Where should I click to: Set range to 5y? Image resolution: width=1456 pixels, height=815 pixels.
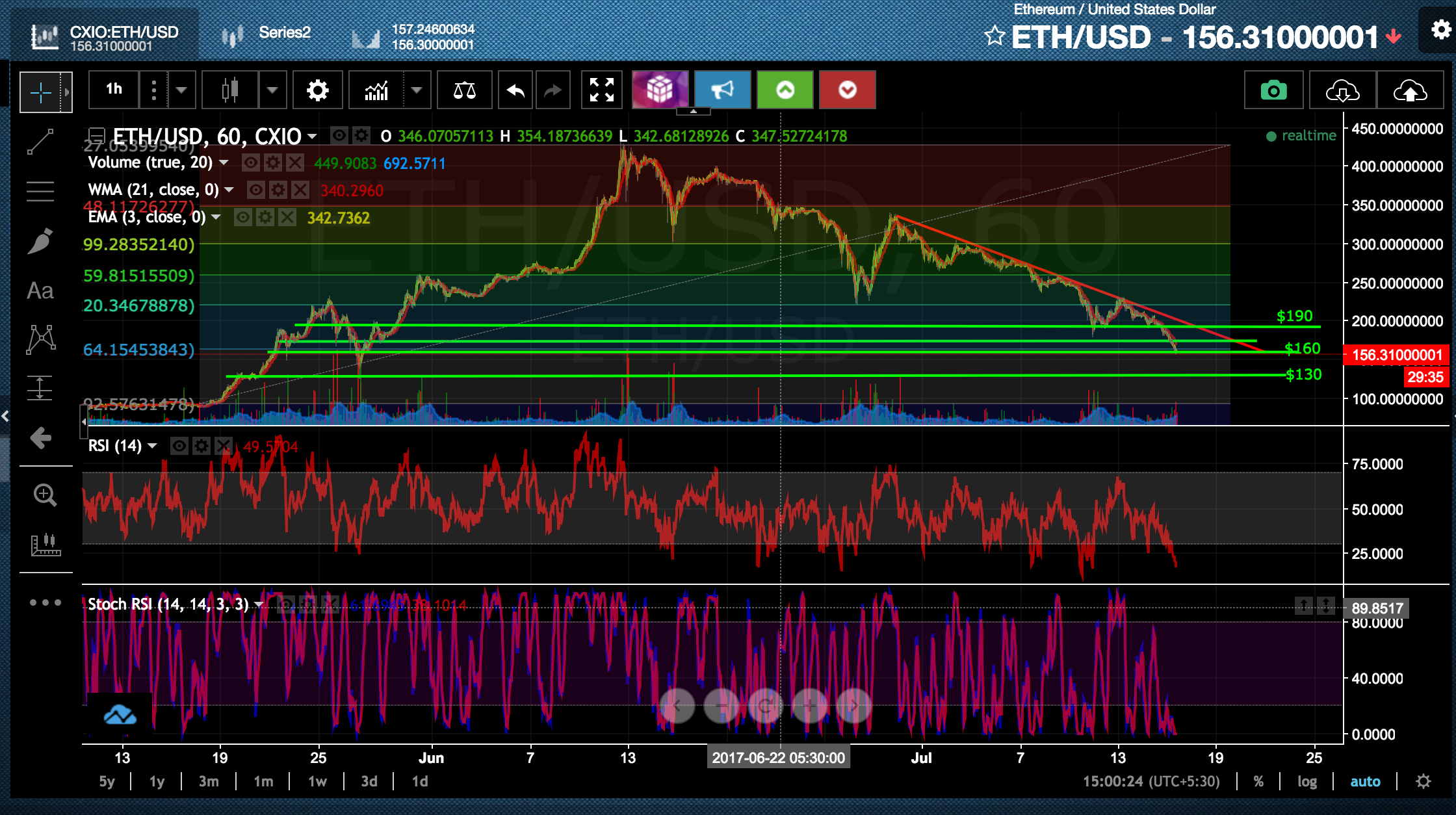click(107, 781)
